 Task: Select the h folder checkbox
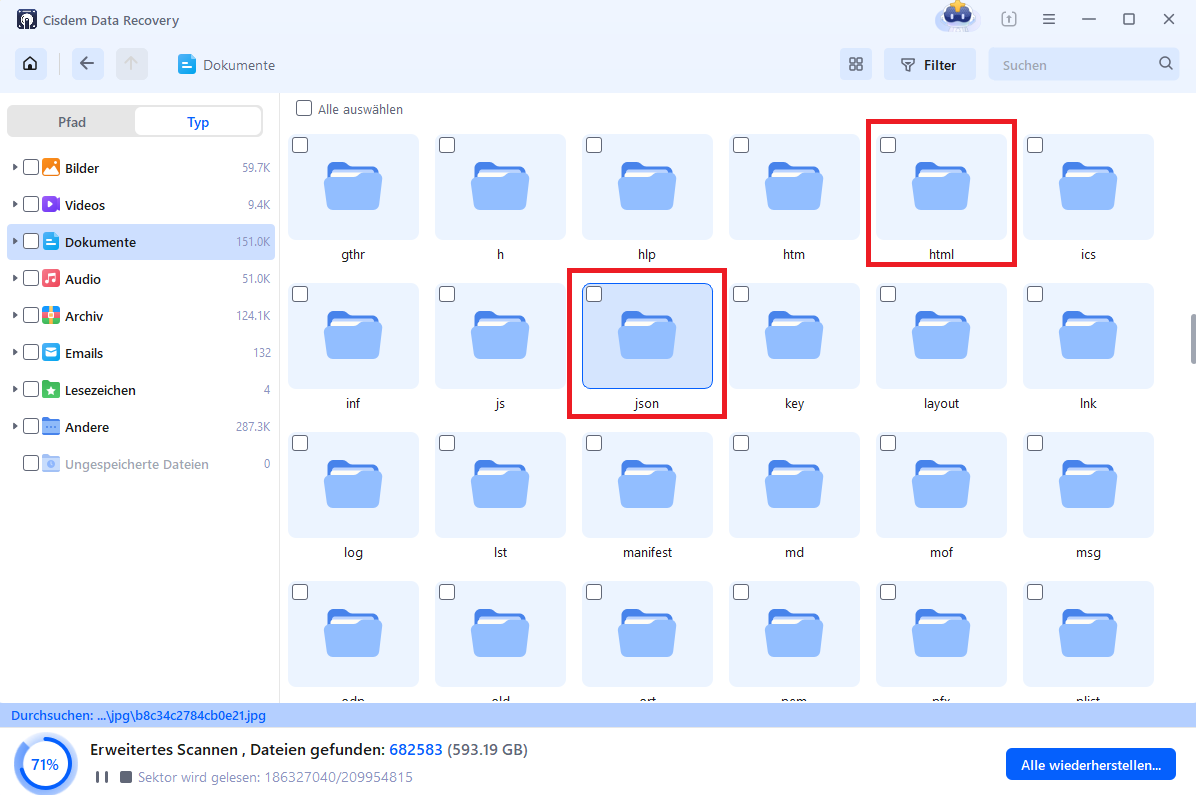coord(447,145)
